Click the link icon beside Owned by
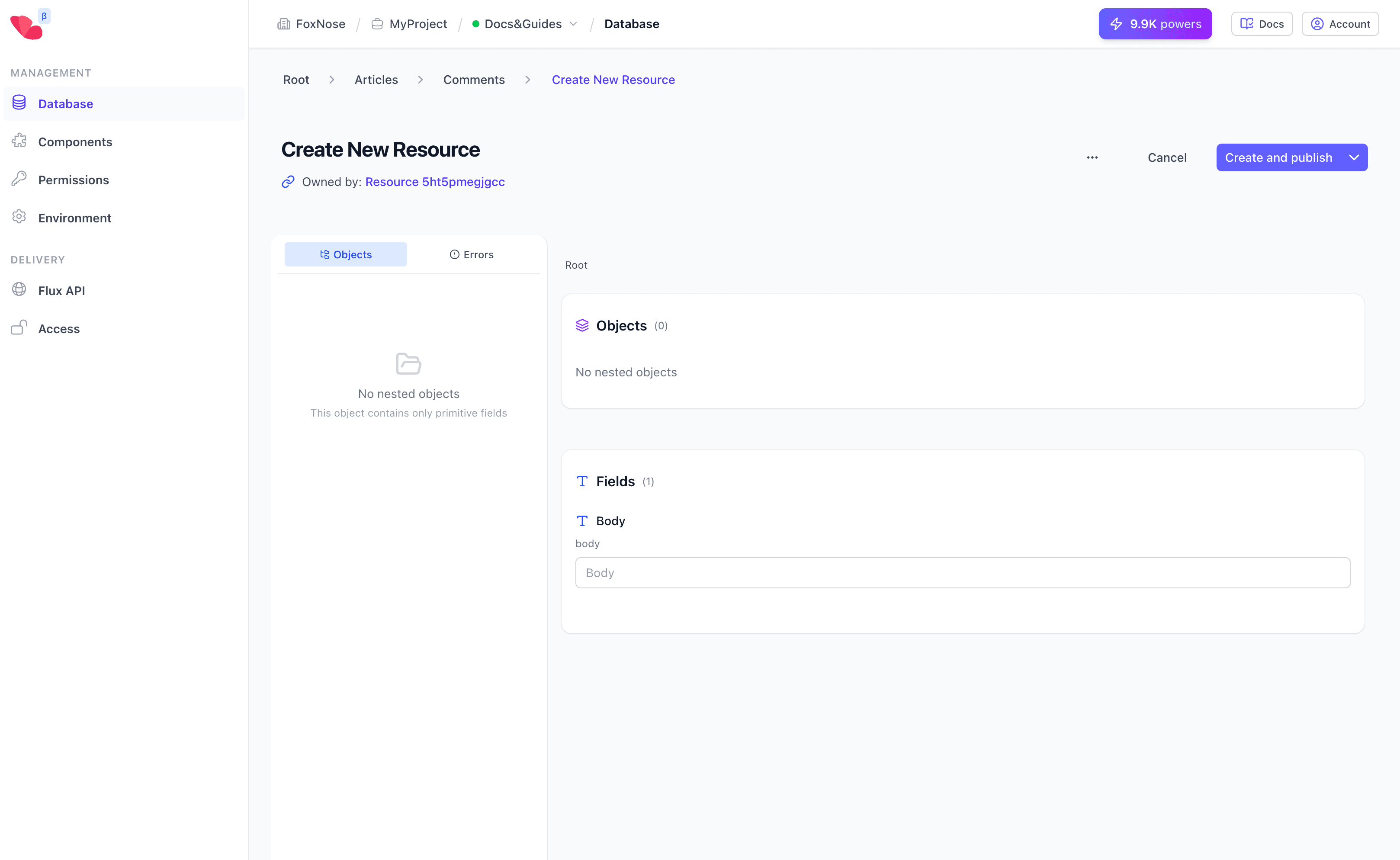Screen dimensions: 1400x860 pos(288,181)
